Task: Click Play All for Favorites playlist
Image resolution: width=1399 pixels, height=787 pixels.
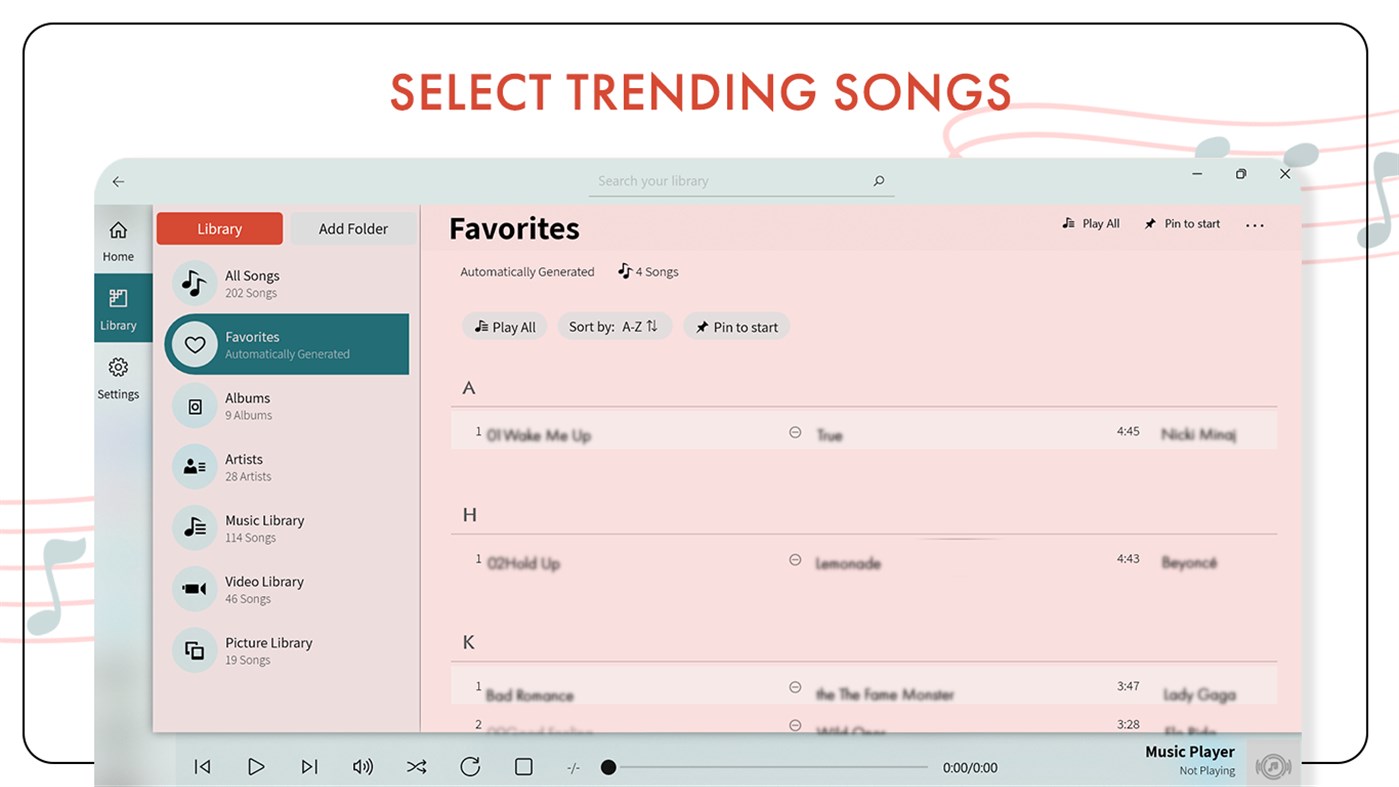Action: pyautogui.click(x=504, y=326)
